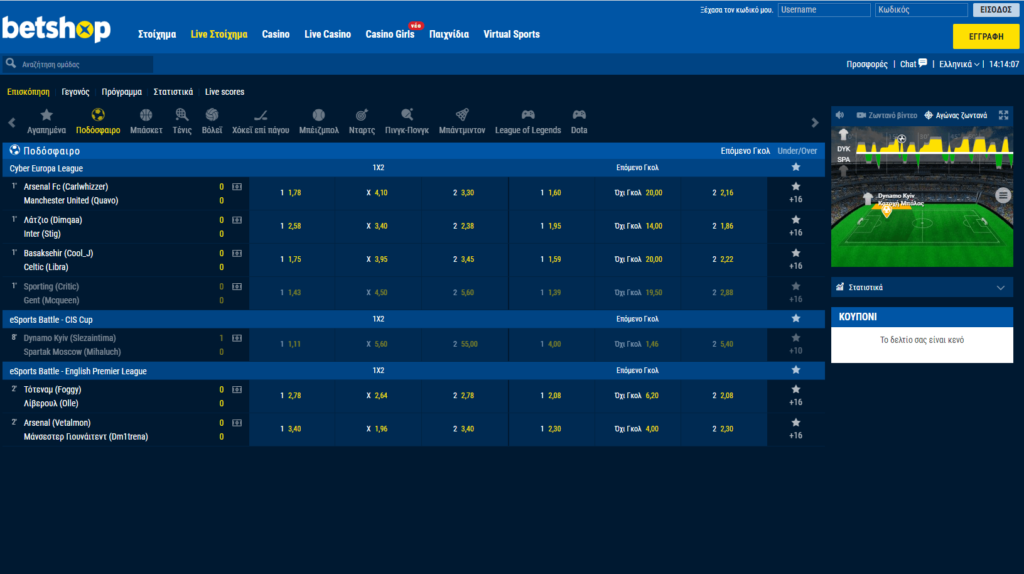This screenshot has height=574, width=1024.
Task: Click the Username input field
Action: 824,10
